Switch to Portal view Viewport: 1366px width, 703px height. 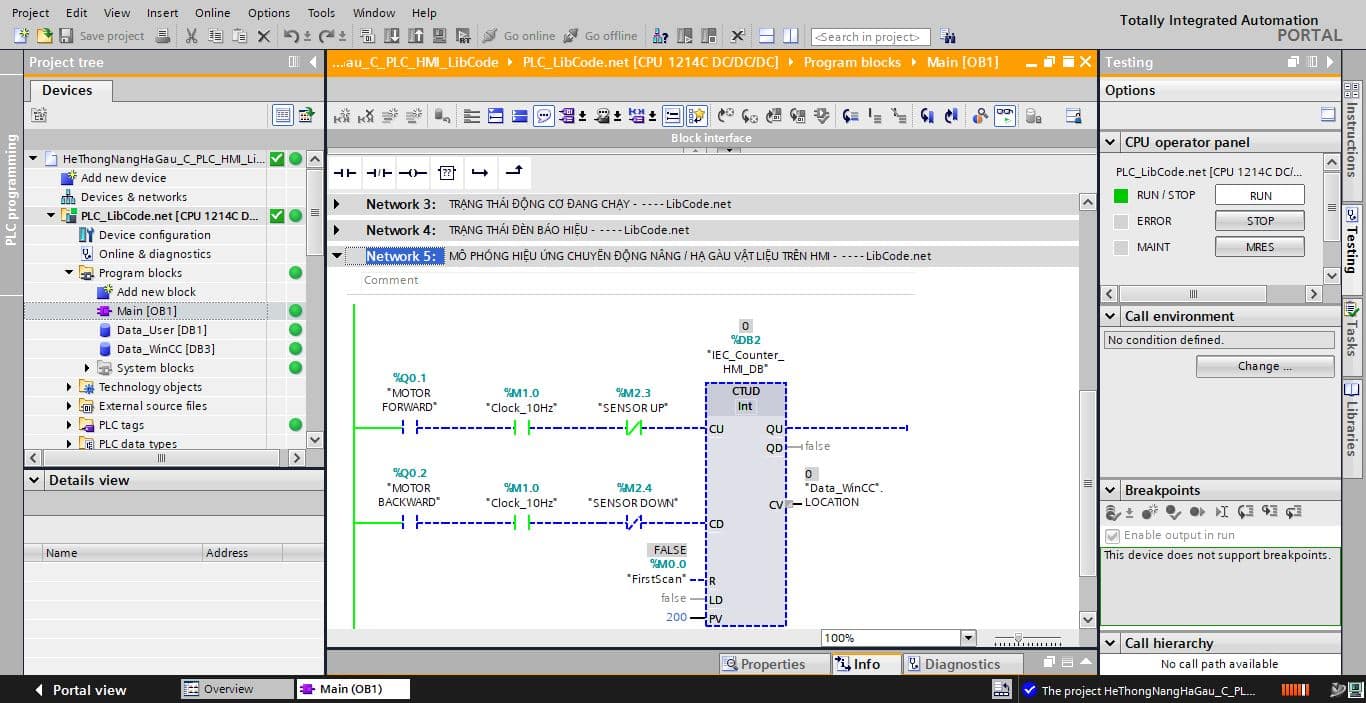click(x=80, y=690)
